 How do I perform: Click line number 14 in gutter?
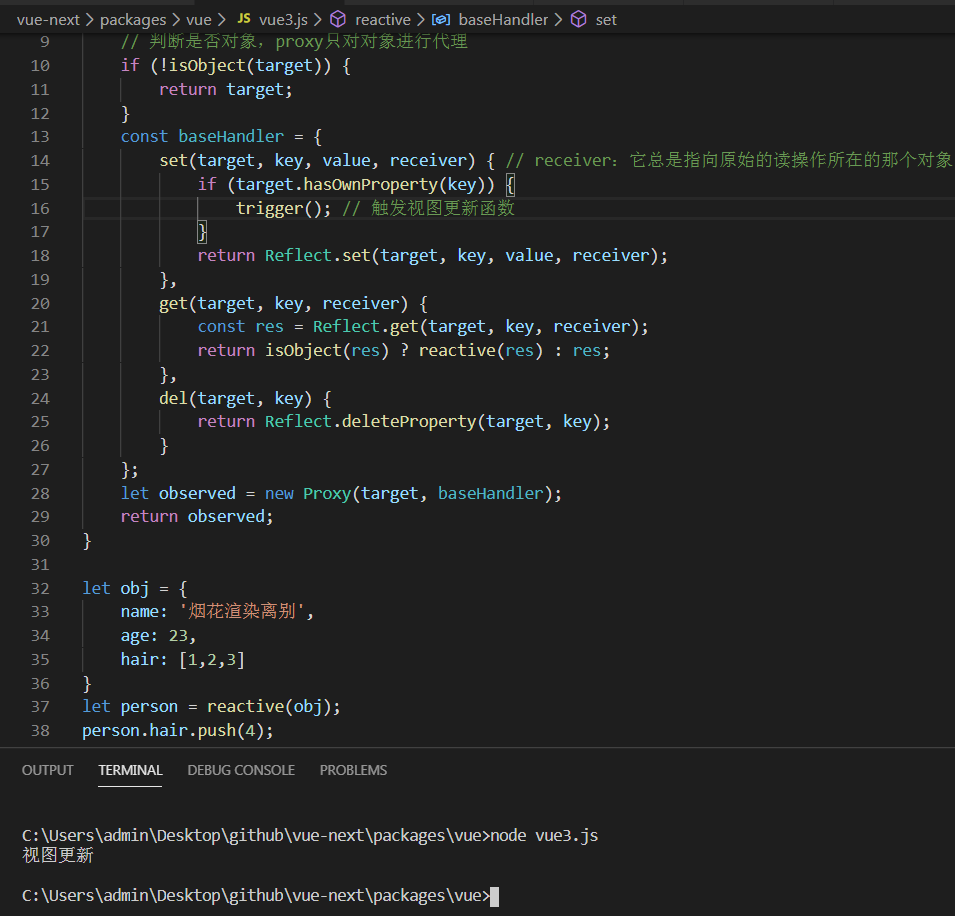coord(40,161)
